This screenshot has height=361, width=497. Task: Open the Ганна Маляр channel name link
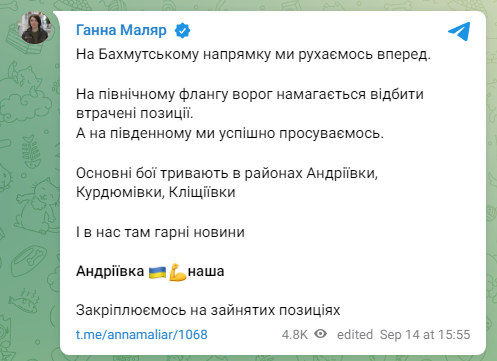tap(121, 30)
